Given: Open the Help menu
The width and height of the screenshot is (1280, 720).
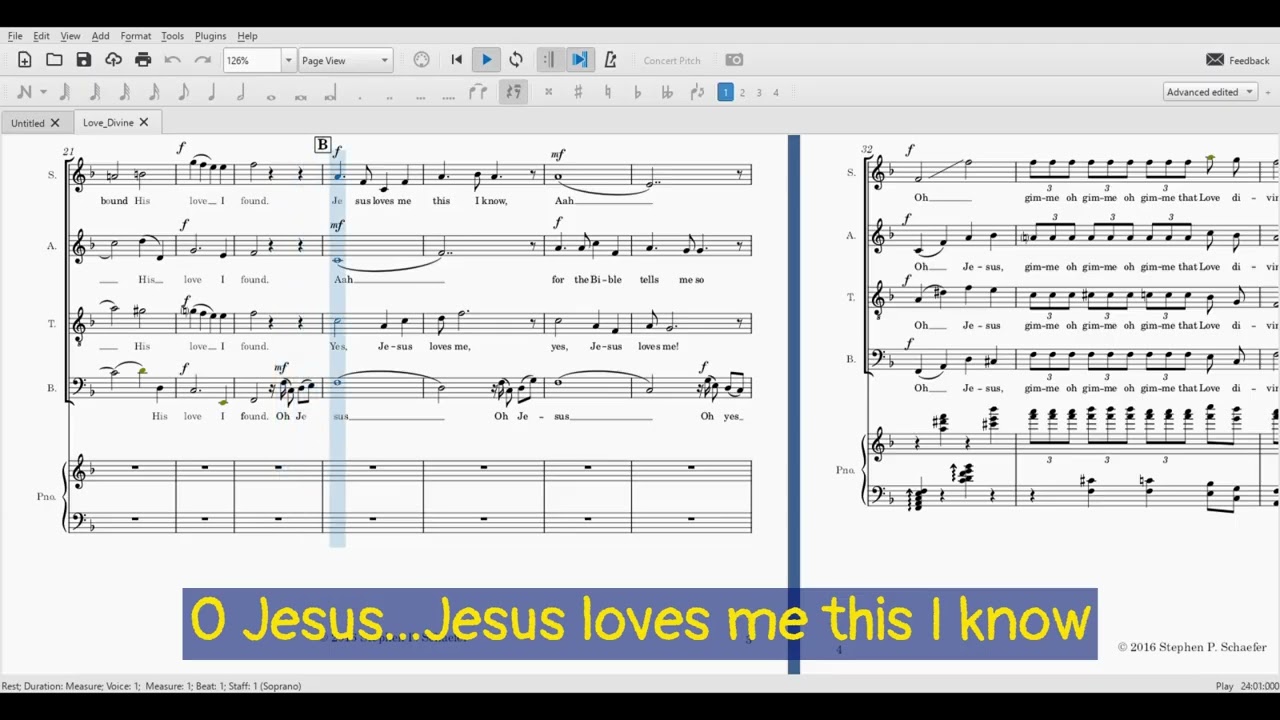Looking at the screenshot, I should tap(247, 36).
